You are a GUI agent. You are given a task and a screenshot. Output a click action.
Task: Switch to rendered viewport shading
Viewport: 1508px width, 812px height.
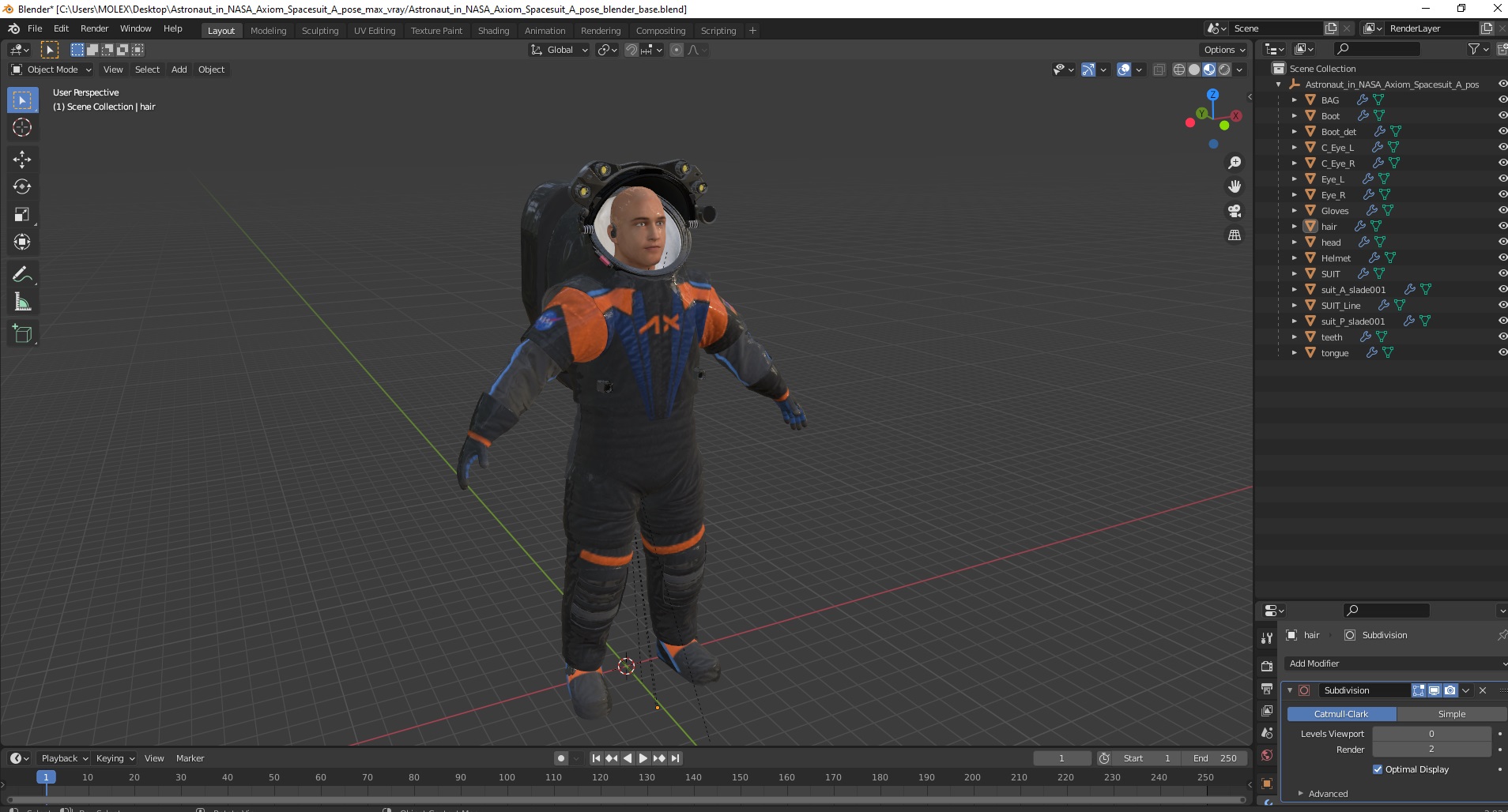(1224, 70)
